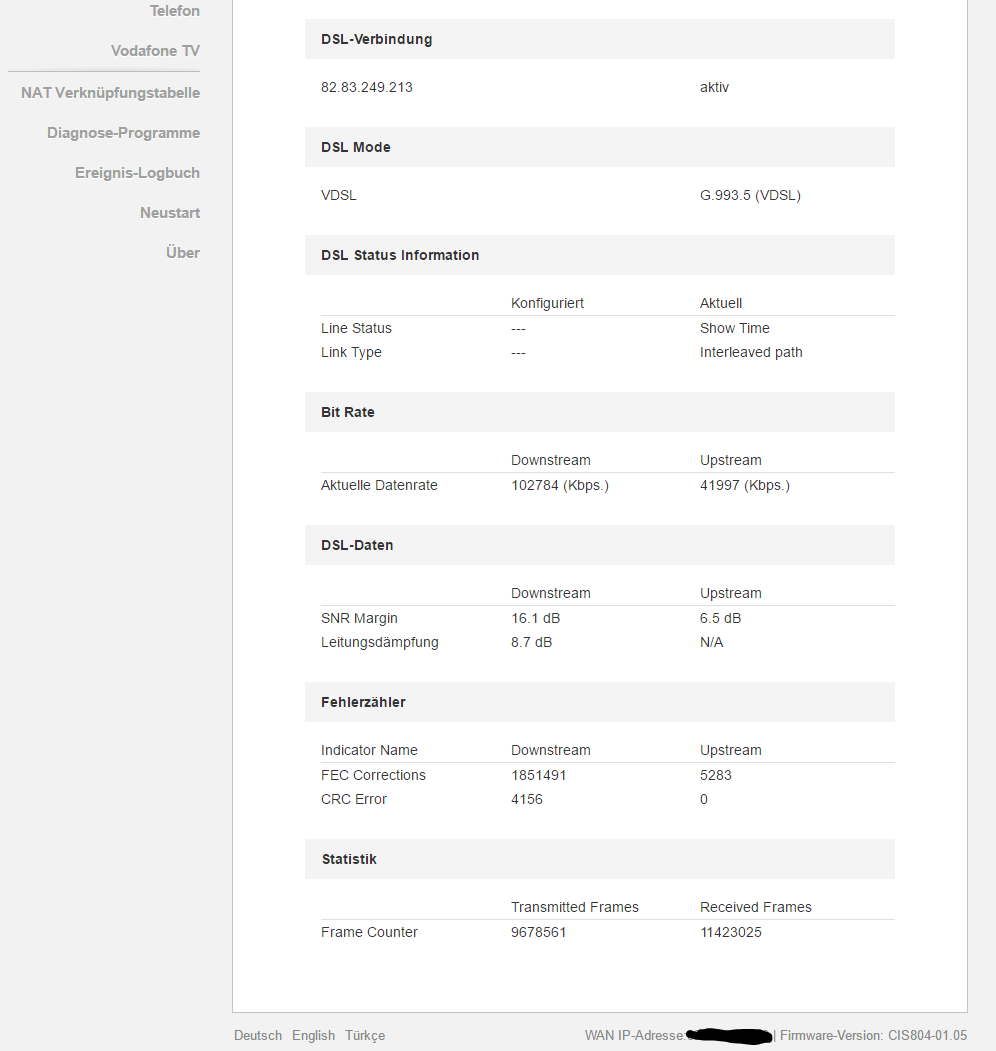Screen dimensions: 996x1051
Task: Switch language to English
Action: 313,1036
